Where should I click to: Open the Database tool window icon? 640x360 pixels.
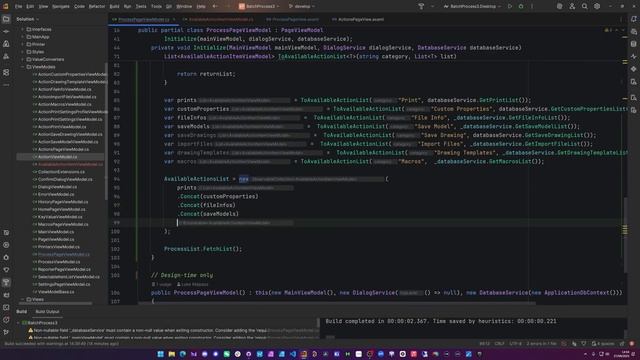pos(633,44)
